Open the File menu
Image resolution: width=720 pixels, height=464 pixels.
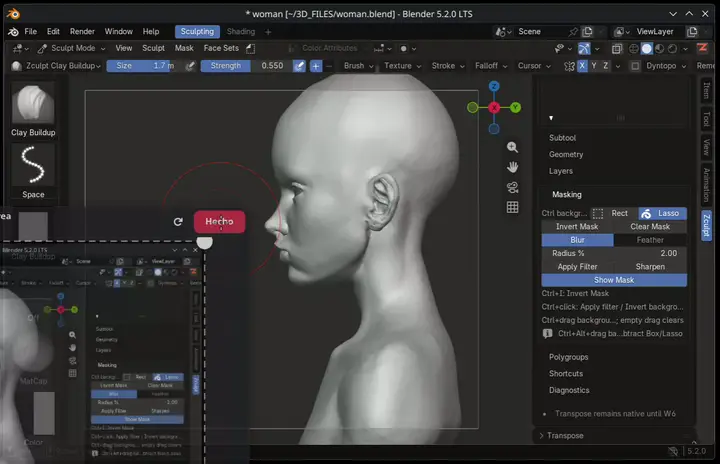pos(31,32)
